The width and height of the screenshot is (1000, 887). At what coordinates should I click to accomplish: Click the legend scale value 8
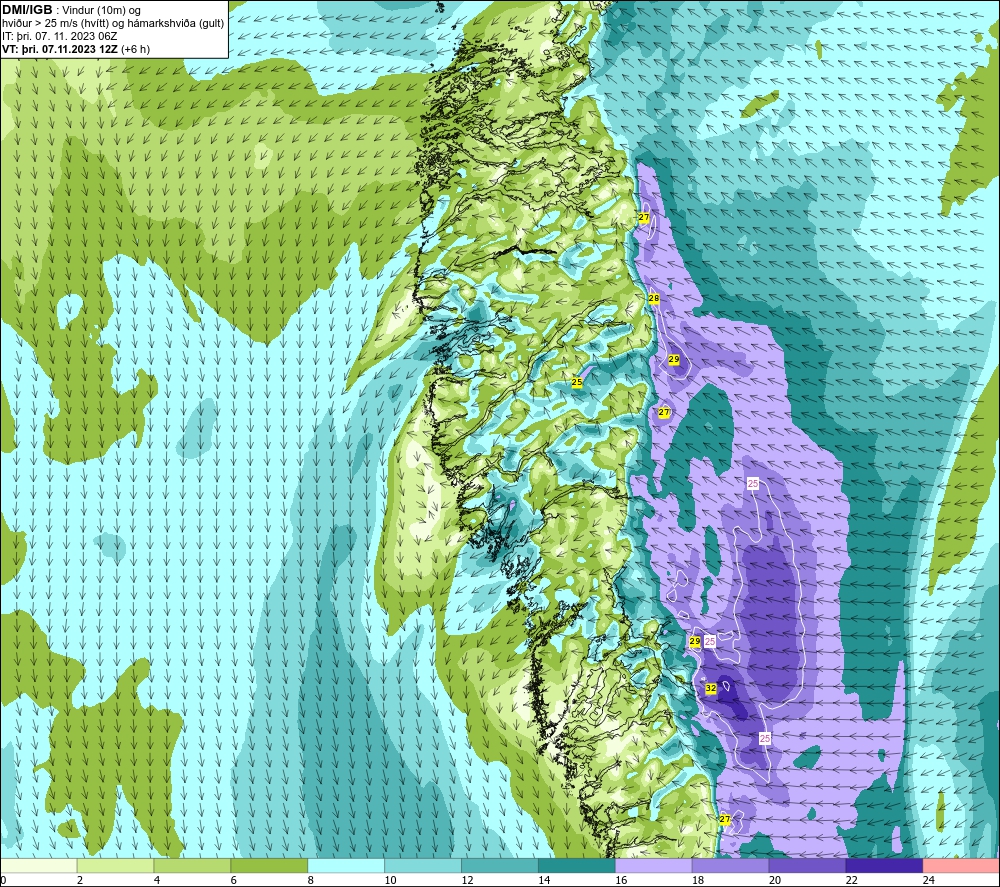point(311,880)
